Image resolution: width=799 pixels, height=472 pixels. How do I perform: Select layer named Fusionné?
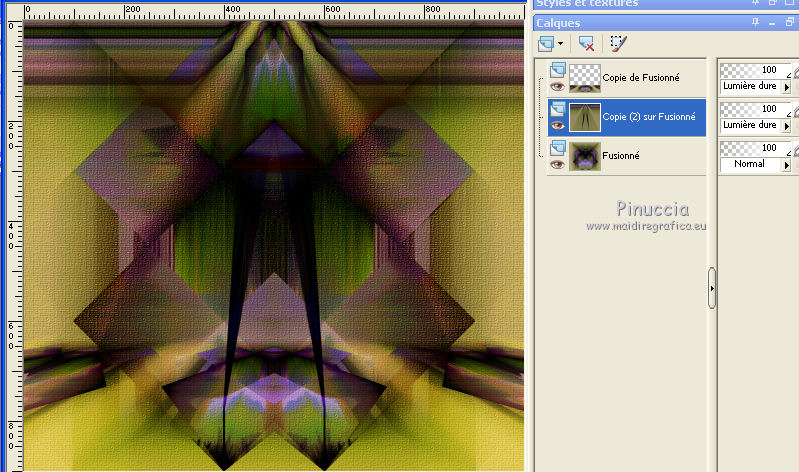click(621, 155)
